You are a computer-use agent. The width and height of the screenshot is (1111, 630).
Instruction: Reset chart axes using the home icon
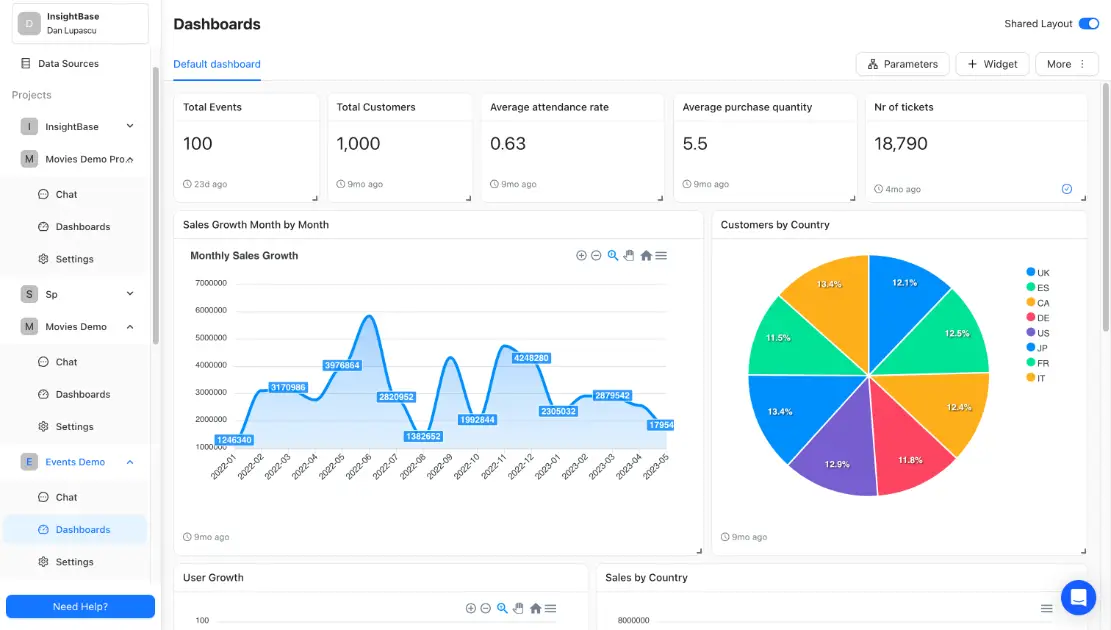coord(646,255)
